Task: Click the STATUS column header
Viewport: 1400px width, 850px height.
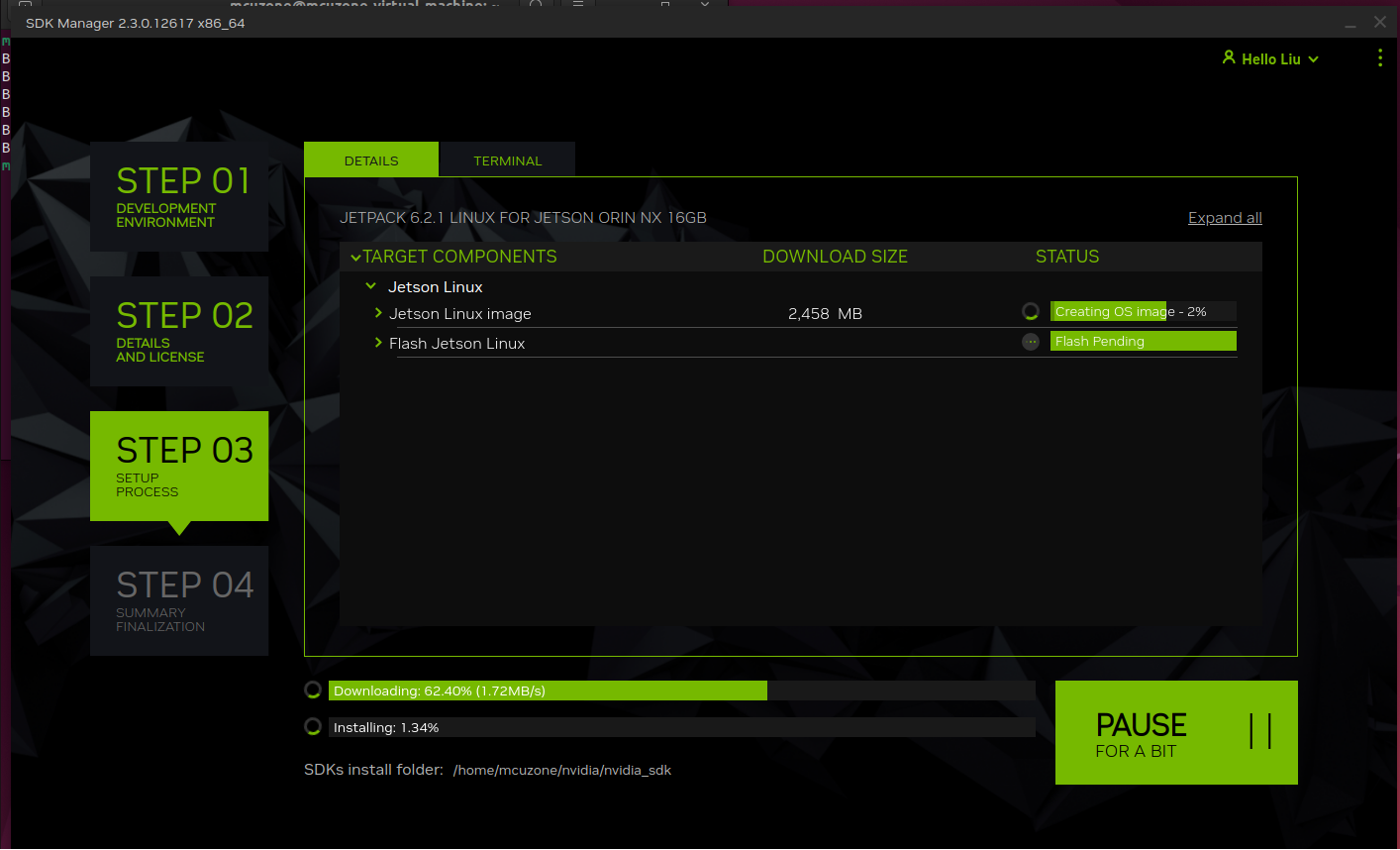Action: click(1067, 257)
